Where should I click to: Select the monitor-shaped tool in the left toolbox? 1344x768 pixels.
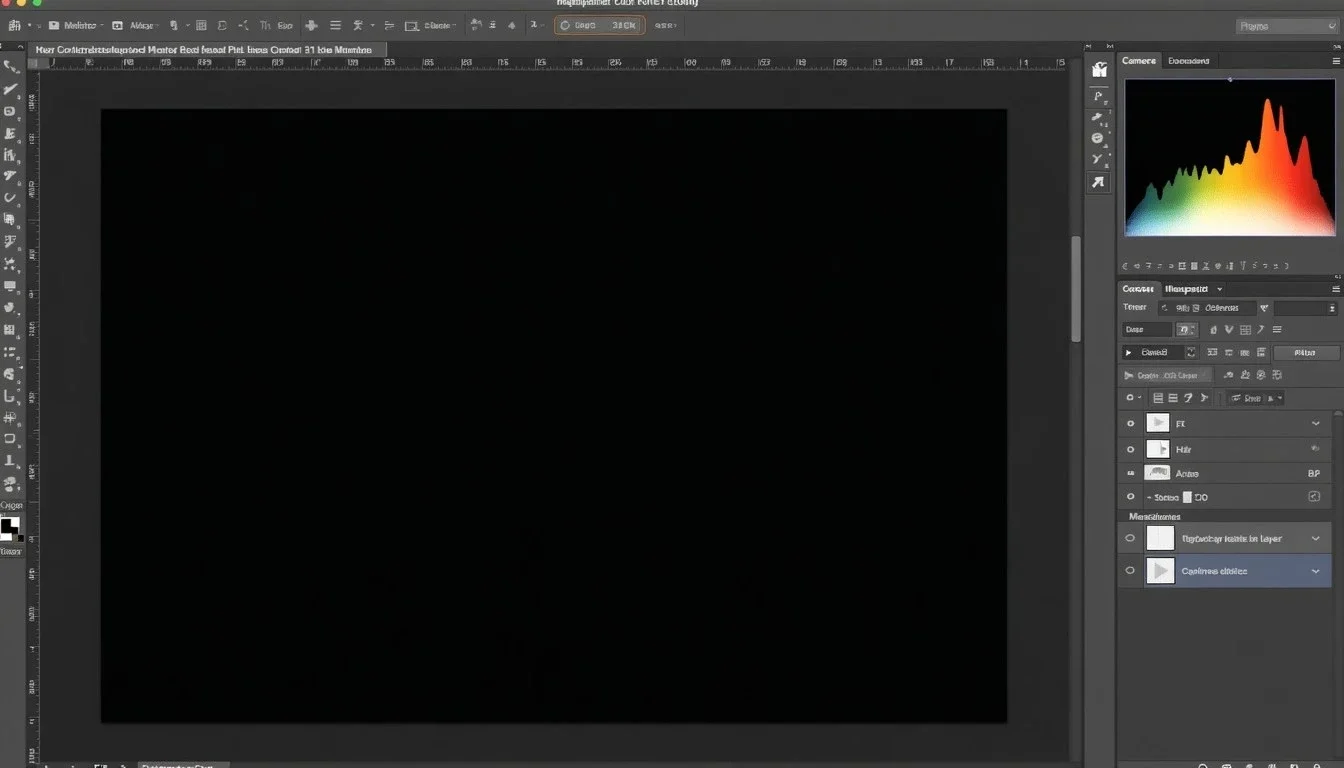pyautogui.click(x=11, y=286)
